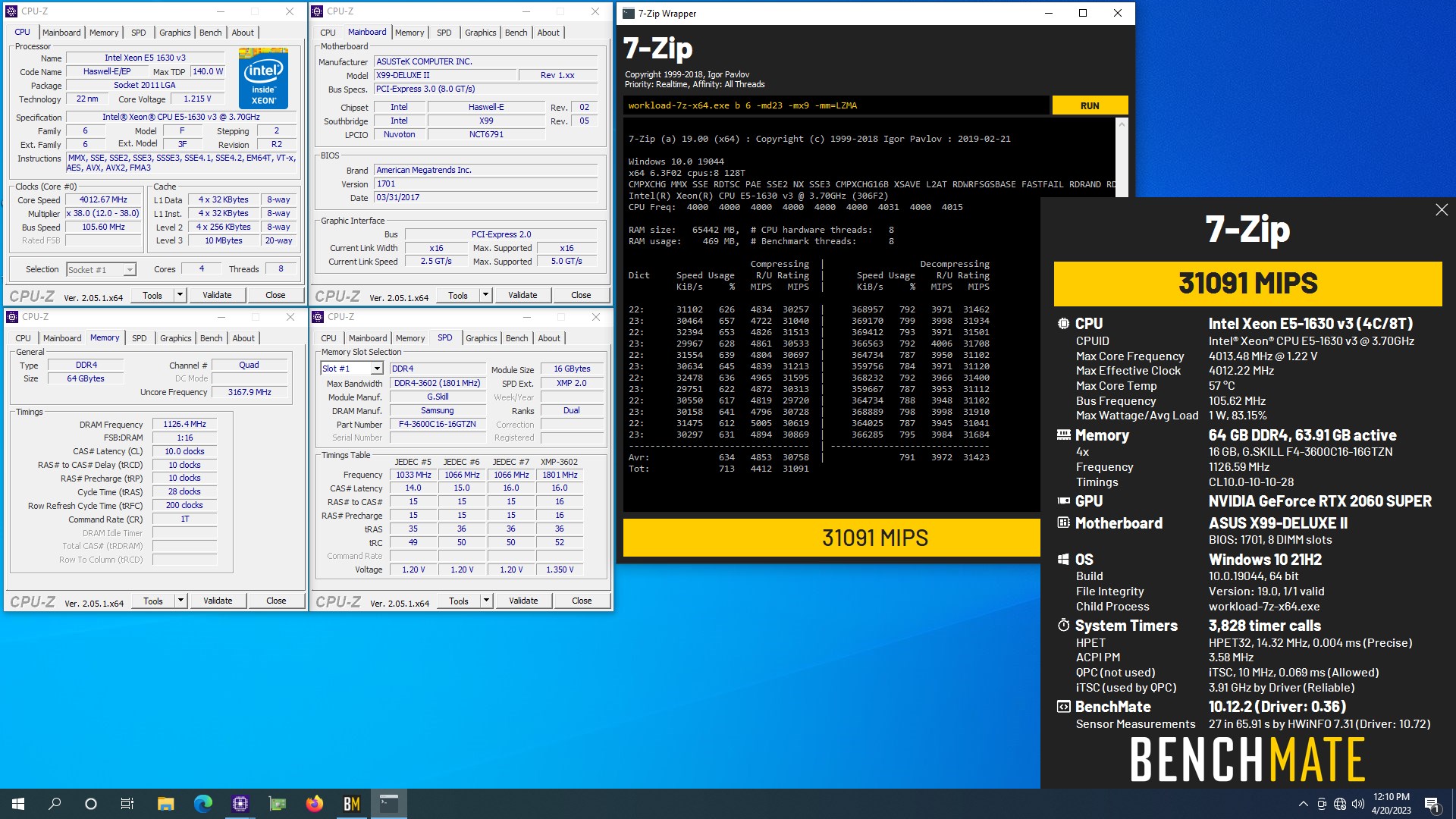The height and width of the screenshot is (819, 1456).
Task: Click Windows 10 21H2 OS heading
Action: coord(1265,560)
